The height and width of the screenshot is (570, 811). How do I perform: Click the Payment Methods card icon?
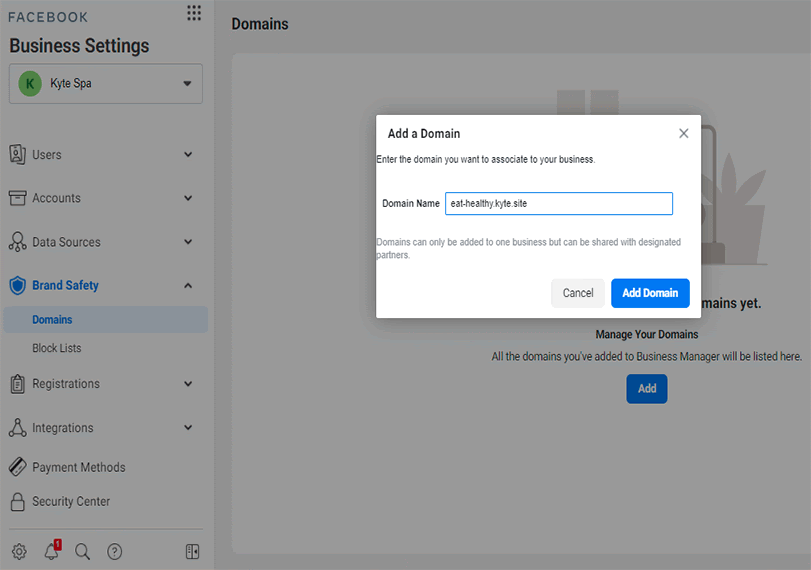click(x=18, y=467)
